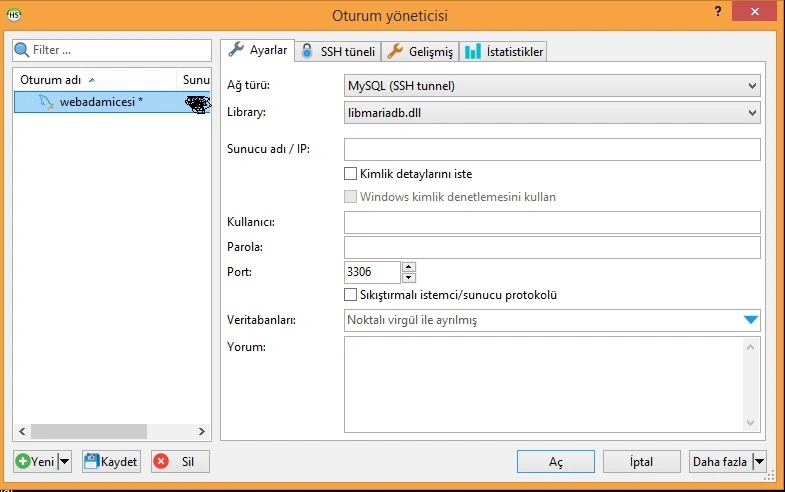Click the İptal button

pos(641,461)
